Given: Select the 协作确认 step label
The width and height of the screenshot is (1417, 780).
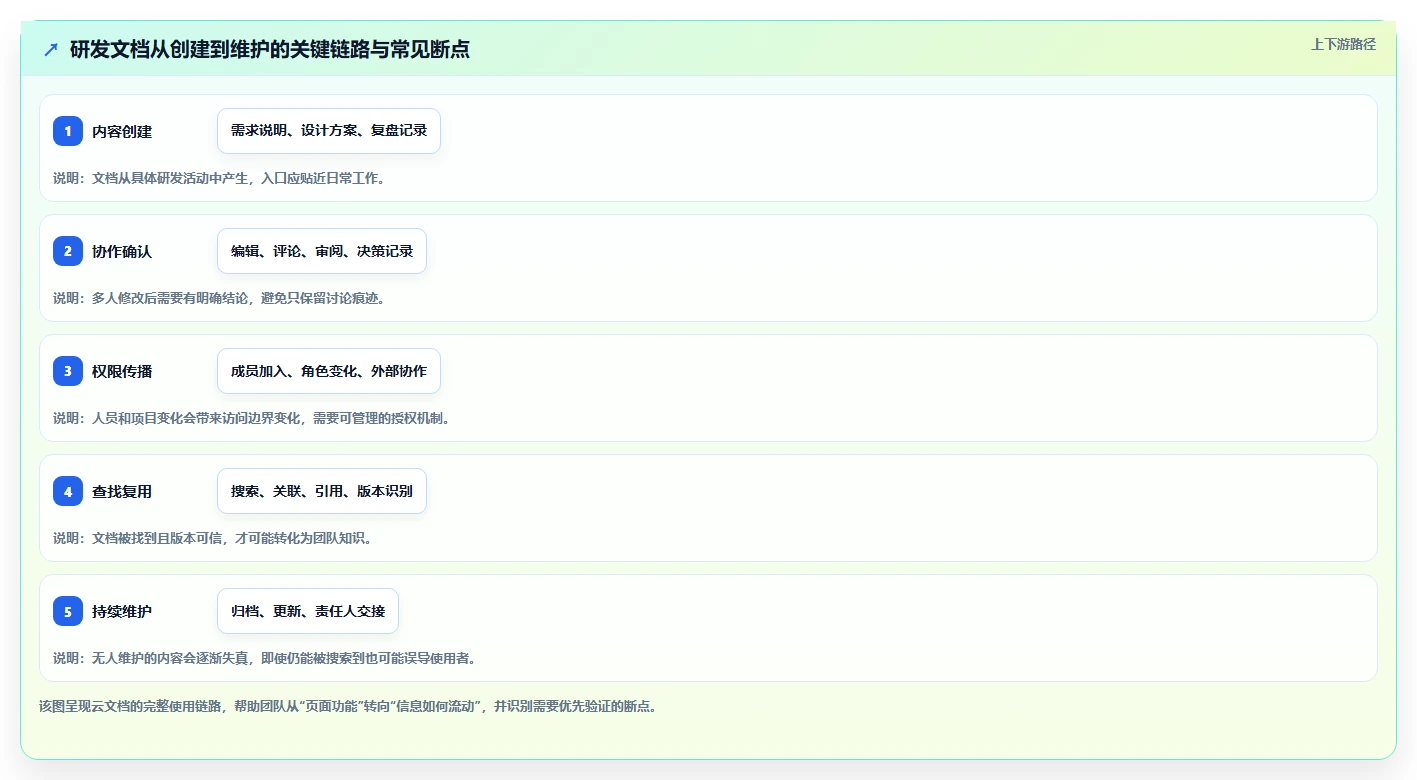Looking at the screenshot, I should pos(122,251).
